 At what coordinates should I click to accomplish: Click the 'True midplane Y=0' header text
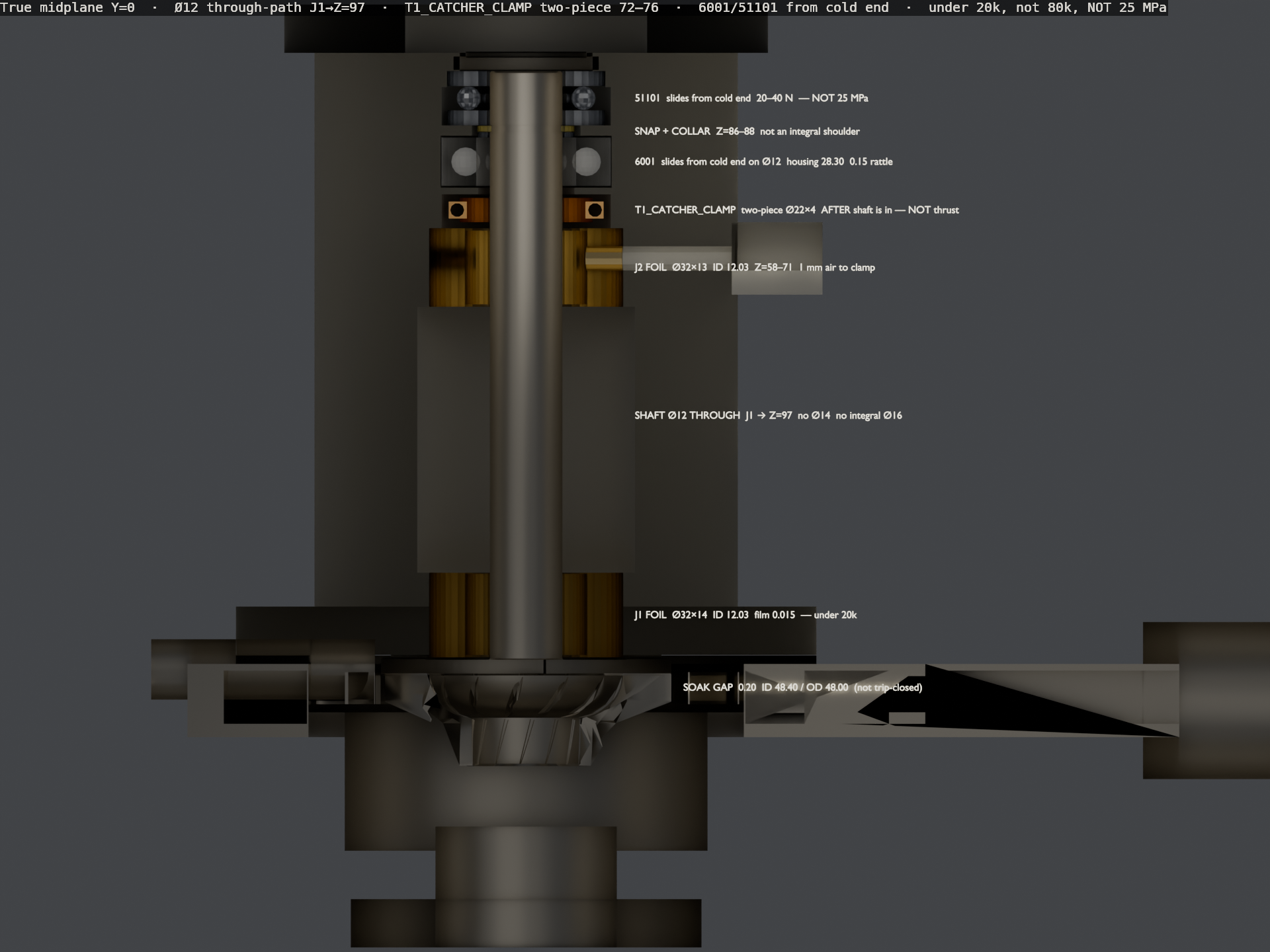[67, 8]
